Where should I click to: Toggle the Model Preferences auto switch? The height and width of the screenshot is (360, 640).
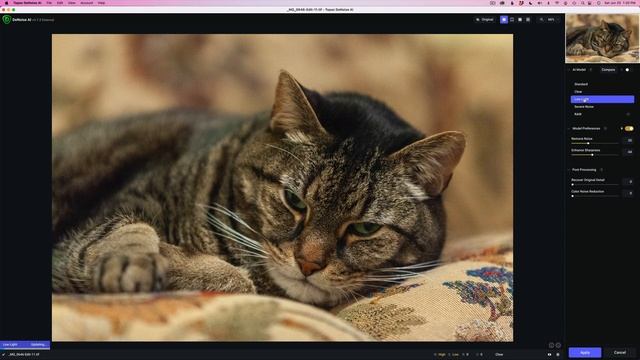[629, 129]
